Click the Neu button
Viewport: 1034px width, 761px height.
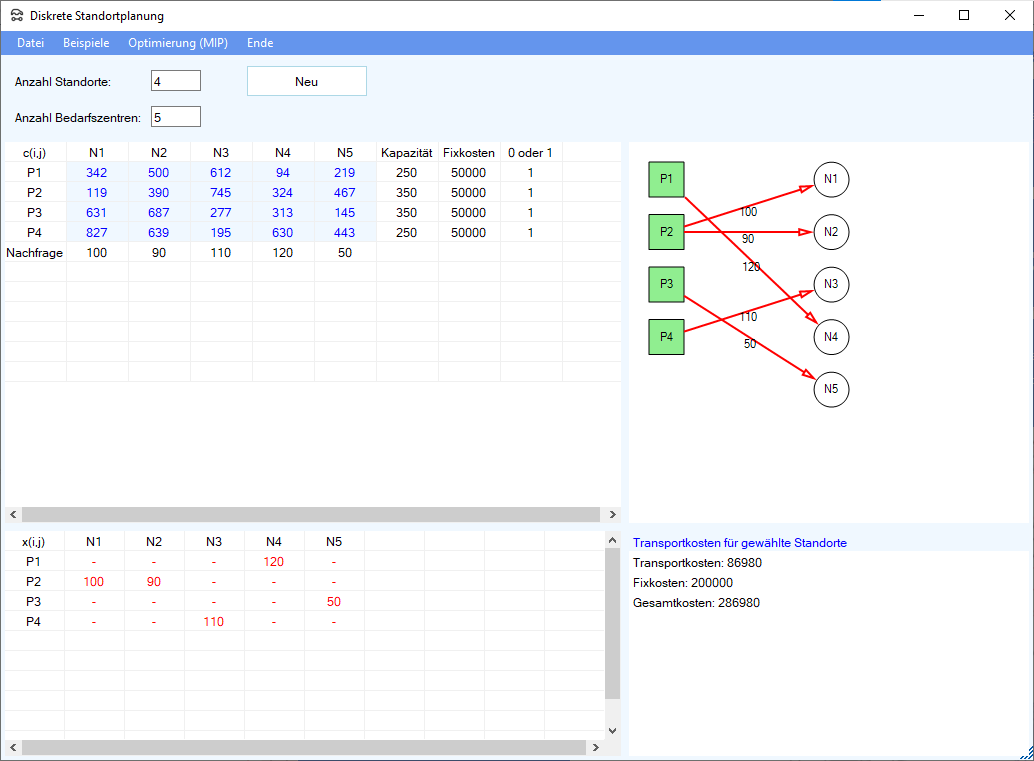click(307, 81)
